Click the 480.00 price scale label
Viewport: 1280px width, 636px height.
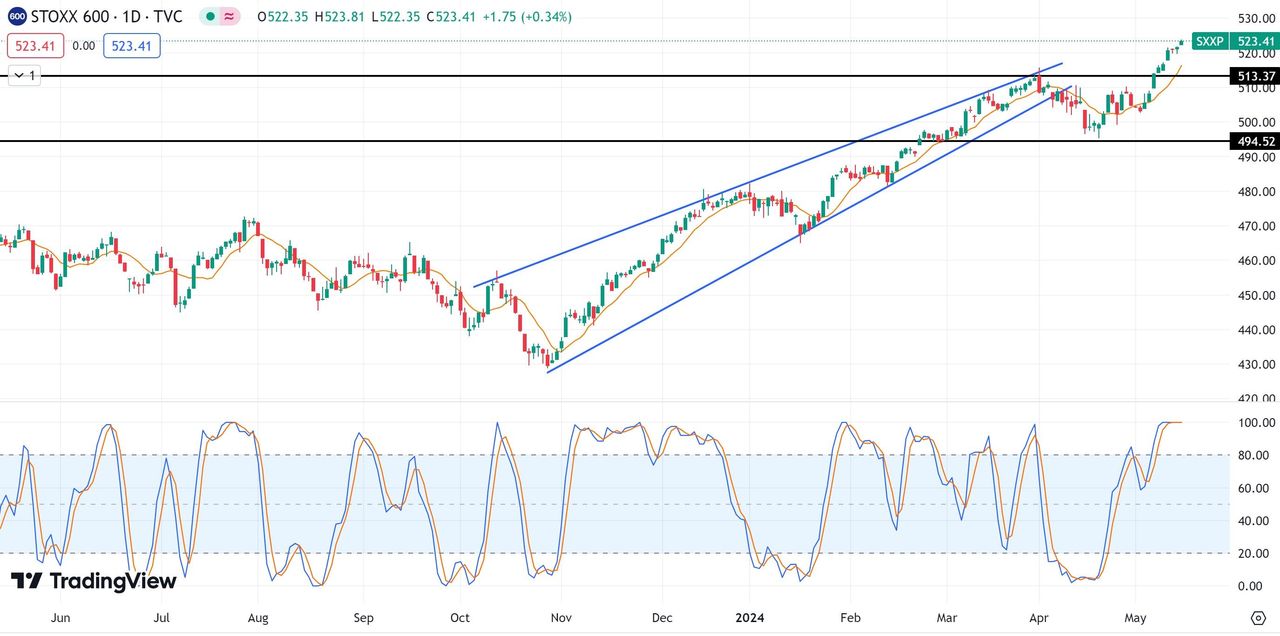1255,192
